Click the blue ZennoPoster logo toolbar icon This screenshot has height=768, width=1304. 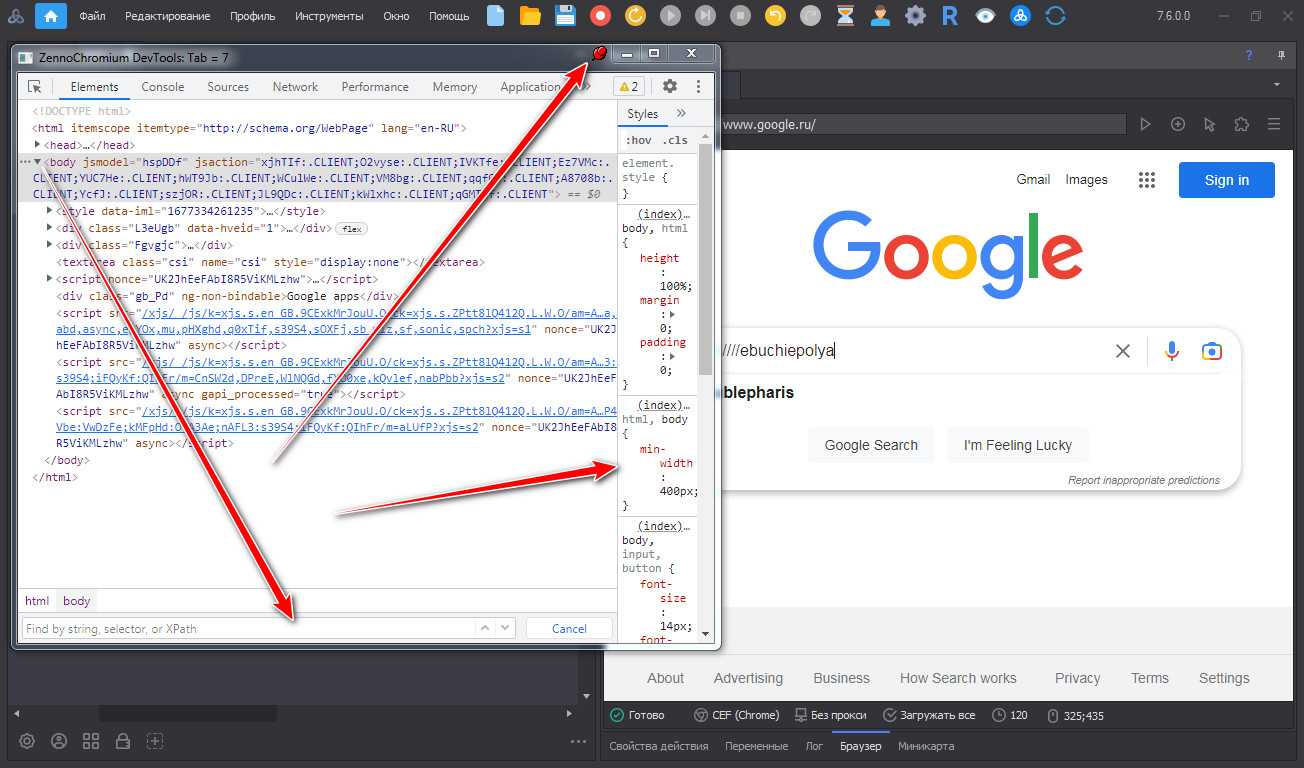coord(1020,16)
